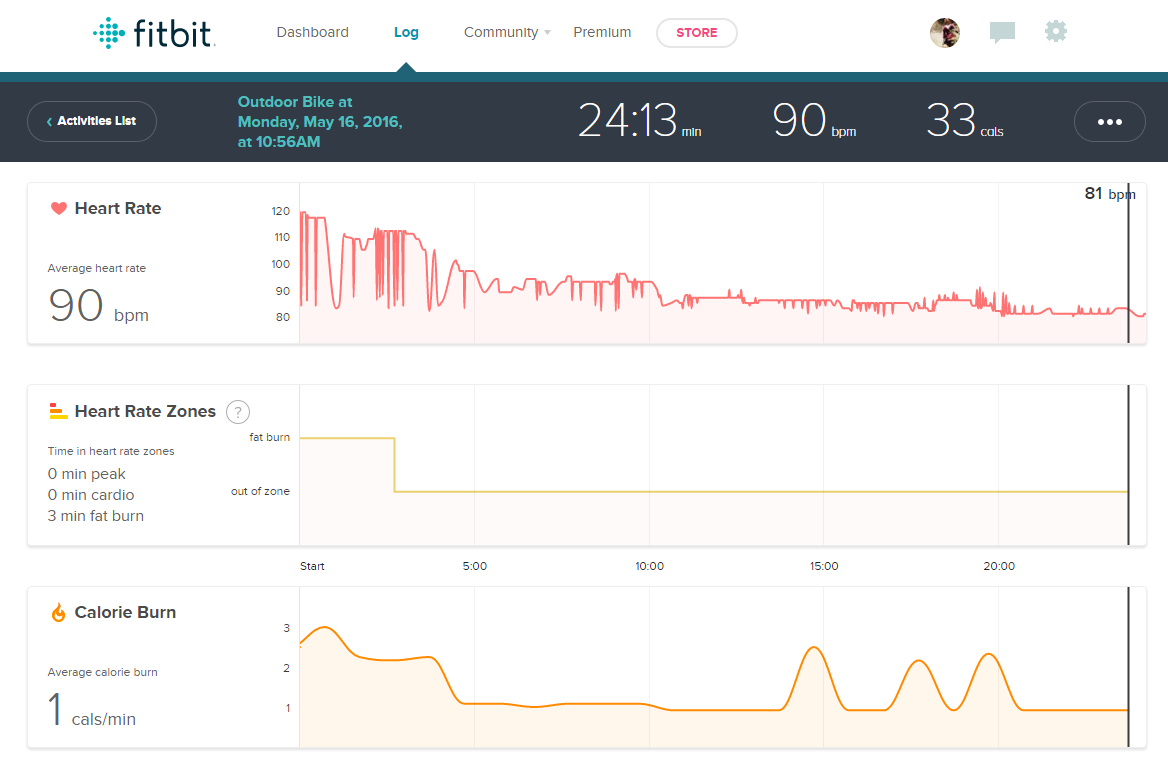Image resolution: width=1168 pixels, height=777 pixels.
Task: Open the settings gear icon
Action: [x=1055, y=32]
